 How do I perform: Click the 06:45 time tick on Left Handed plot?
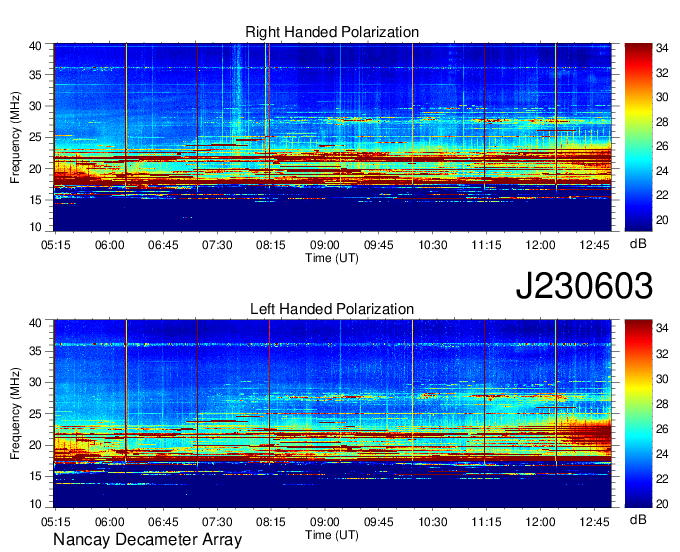point(163,522)
